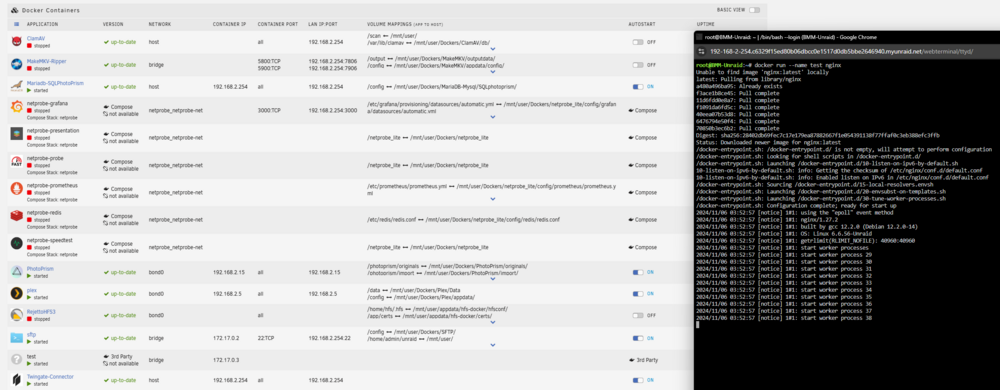Click the stopped status icon under ClamAV

click(x=29, y=45)
